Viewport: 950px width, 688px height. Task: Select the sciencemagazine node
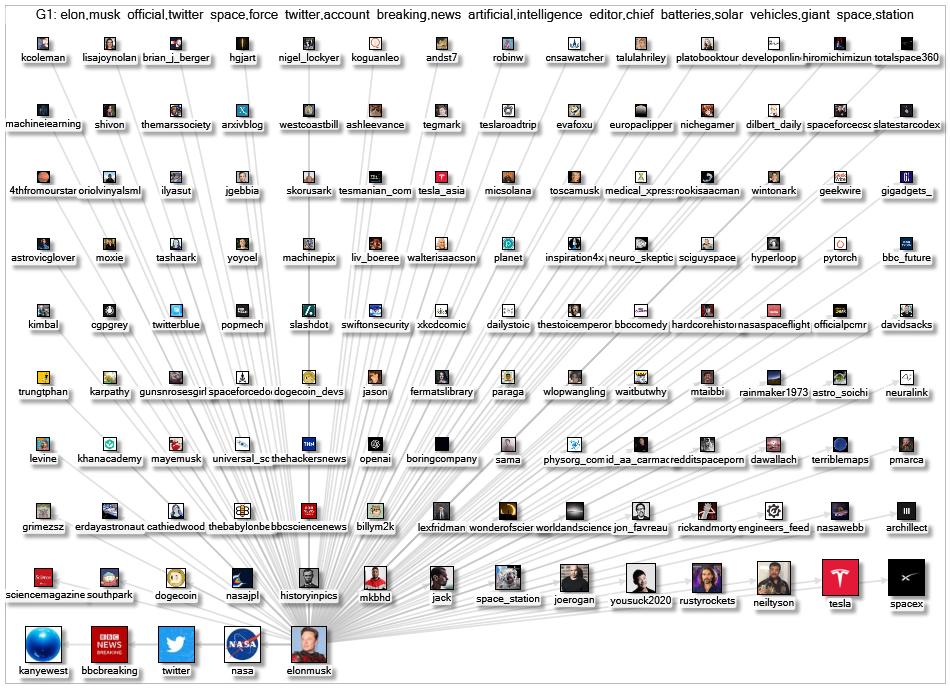point(43,578)
